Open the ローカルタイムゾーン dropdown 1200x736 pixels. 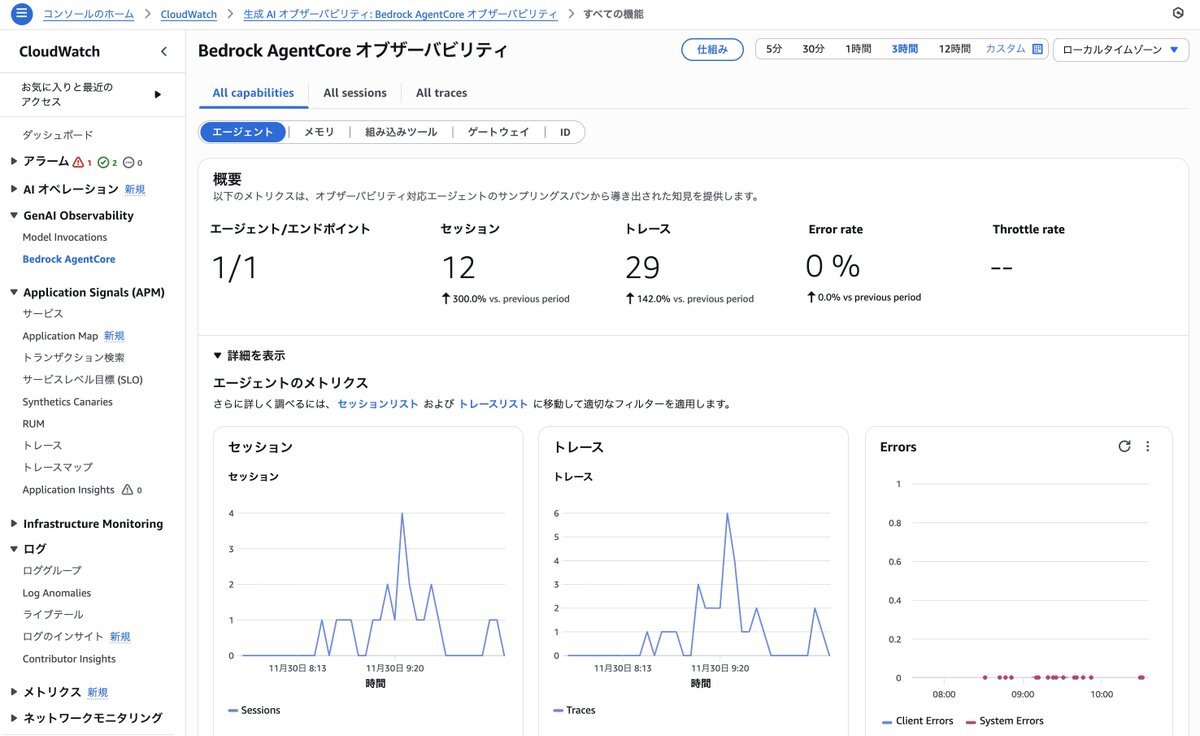[x=1120, y=49]
